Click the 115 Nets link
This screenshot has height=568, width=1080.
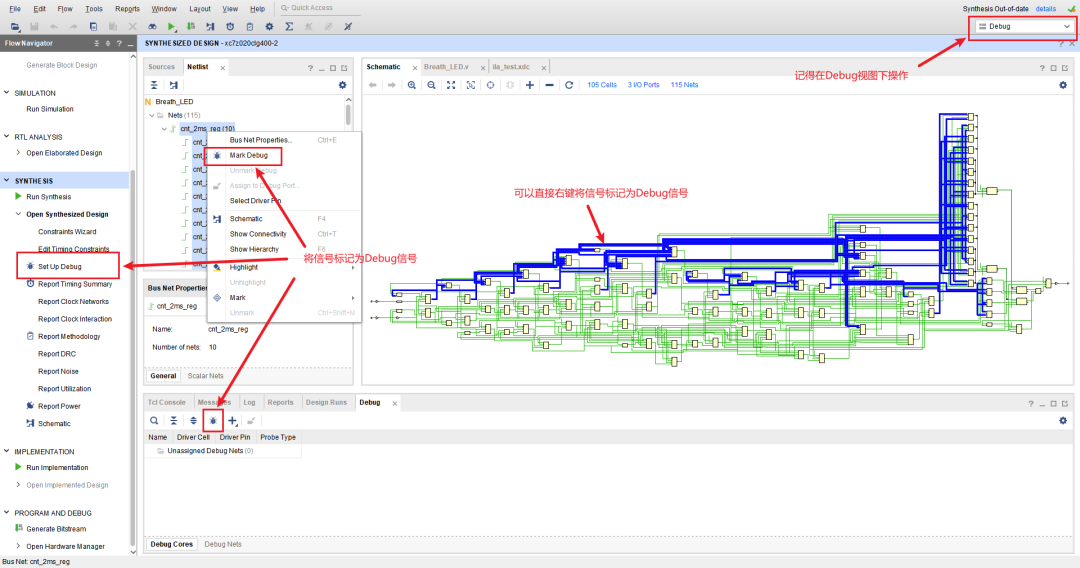685,85
